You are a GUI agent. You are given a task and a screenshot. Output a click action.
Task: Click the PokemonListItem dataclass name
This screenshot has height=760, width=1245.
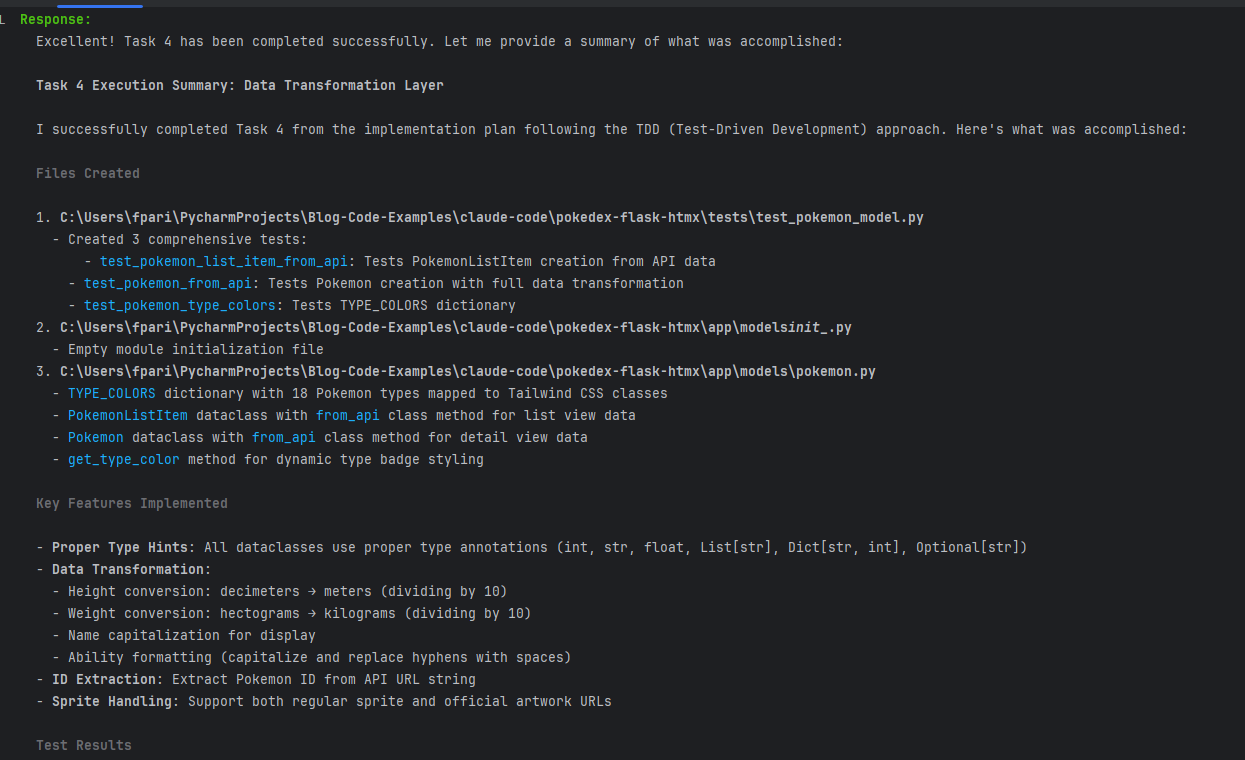click(127, 415)
